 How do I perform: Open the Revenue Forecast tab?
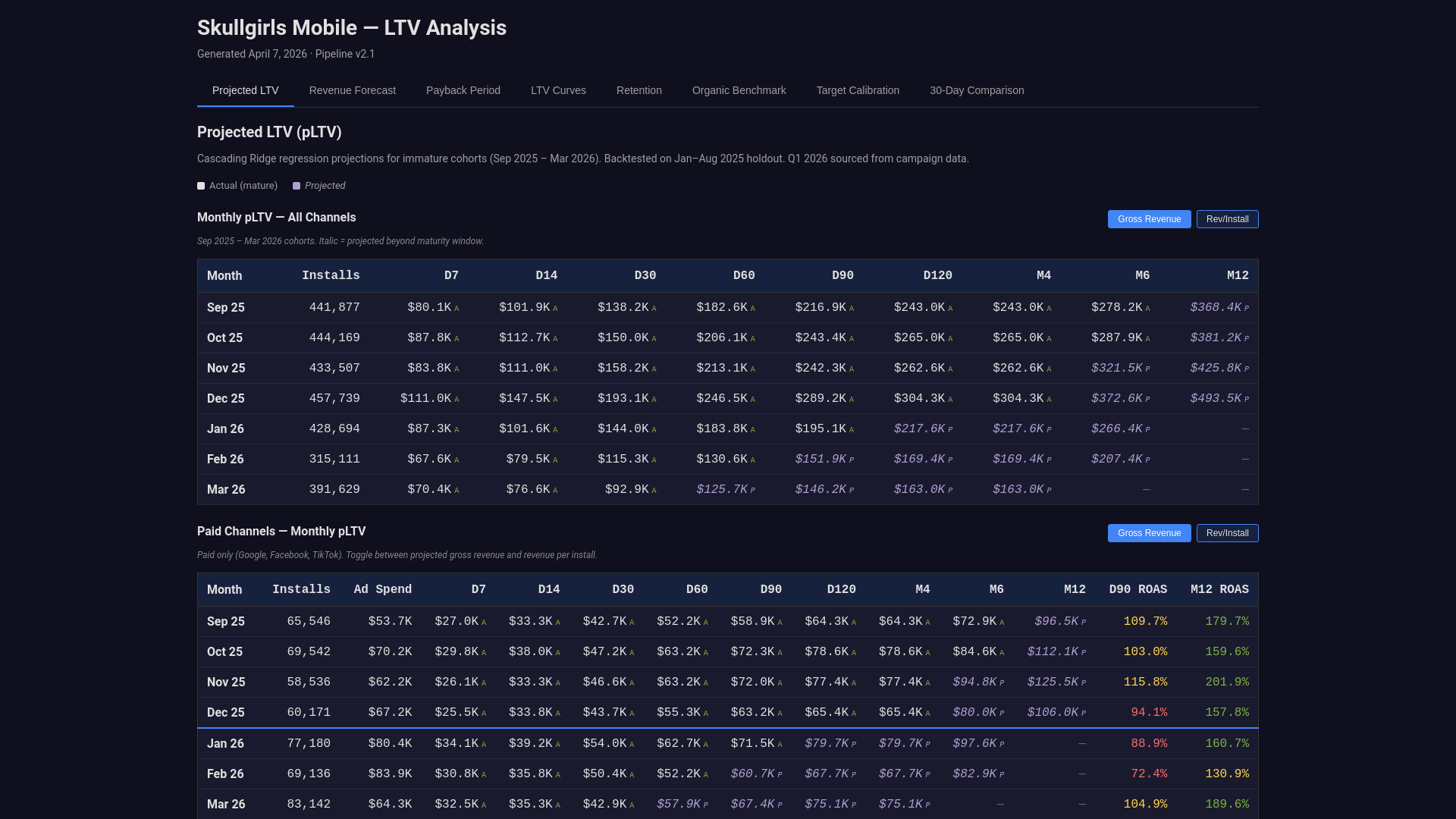click(x=352, y=90)
